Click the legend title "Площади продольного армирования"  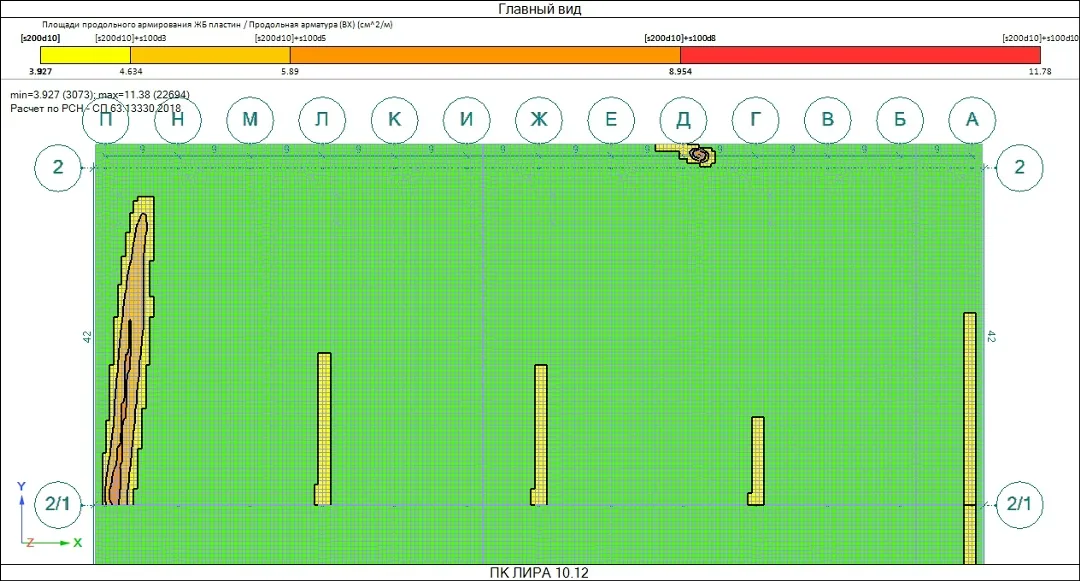coord(217,25)
